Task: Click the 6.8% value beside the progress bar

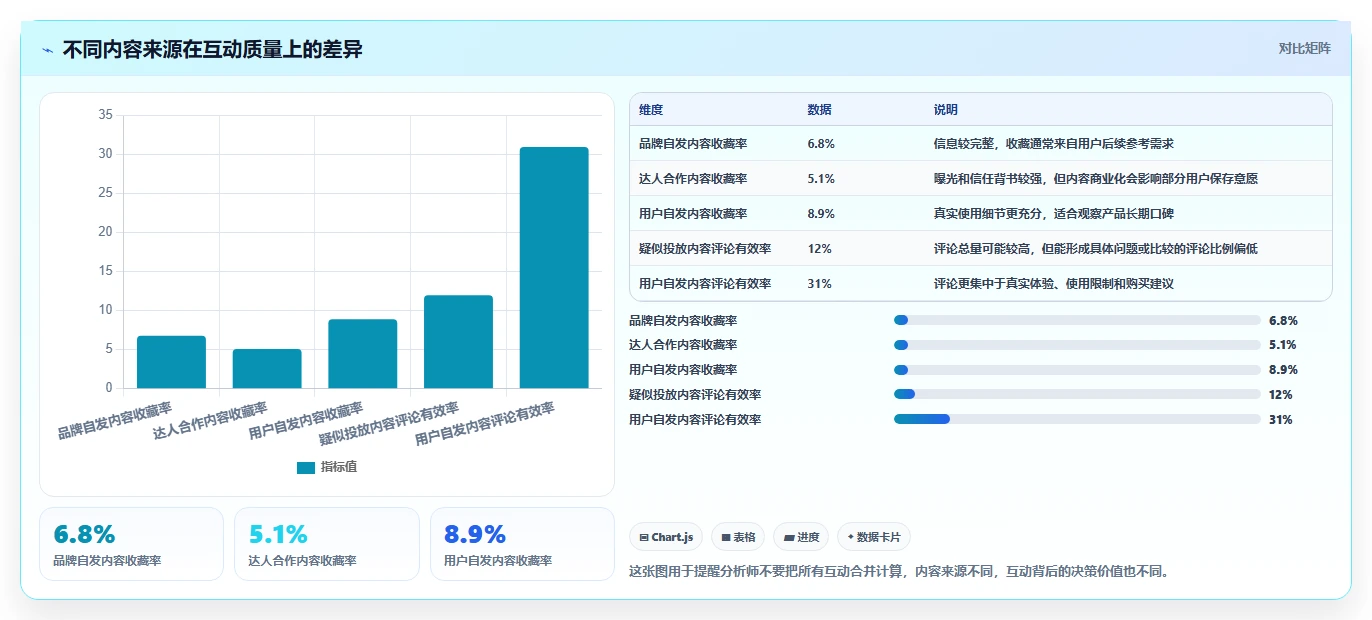Action: (1283, 321)
